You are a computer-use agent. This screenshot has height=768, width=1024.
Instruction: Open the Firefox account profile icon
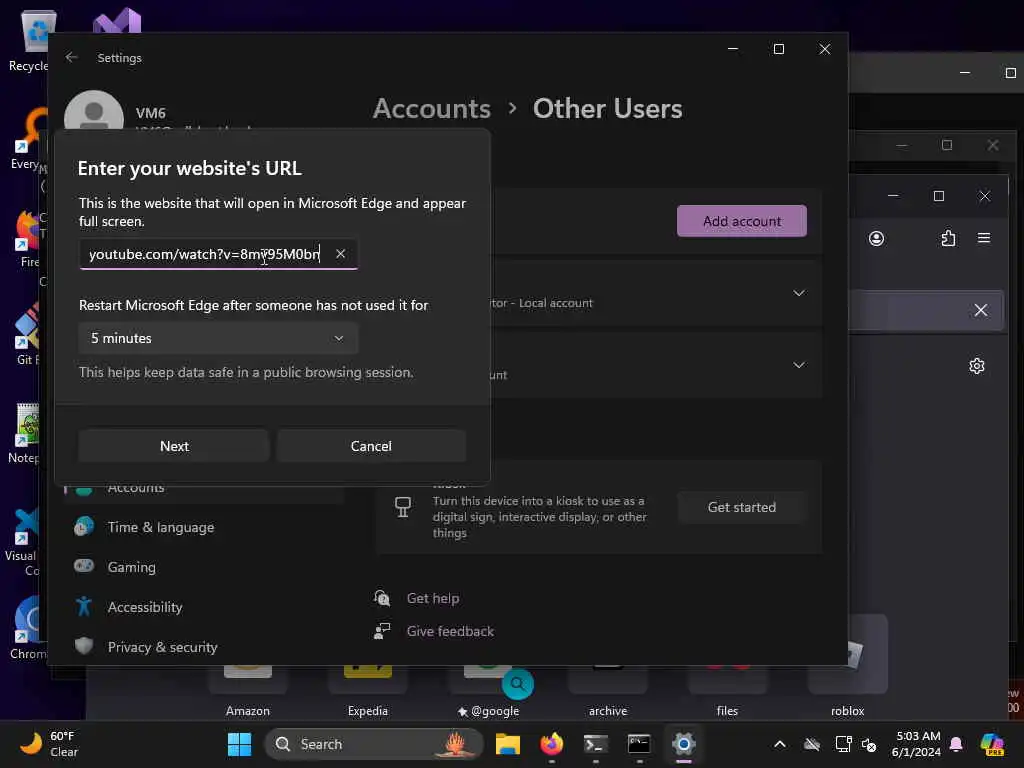876,238
